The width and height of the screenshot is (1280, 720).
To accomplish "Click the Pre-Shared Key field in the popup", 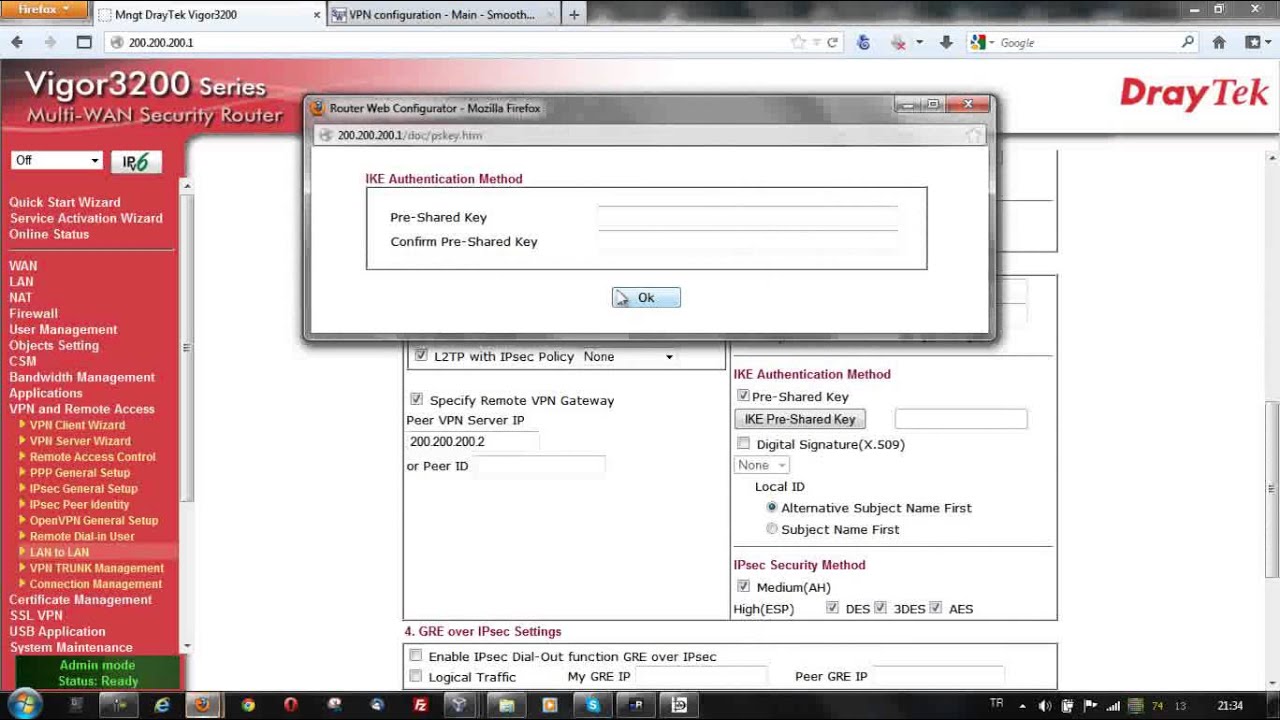I will click(747, 217).
